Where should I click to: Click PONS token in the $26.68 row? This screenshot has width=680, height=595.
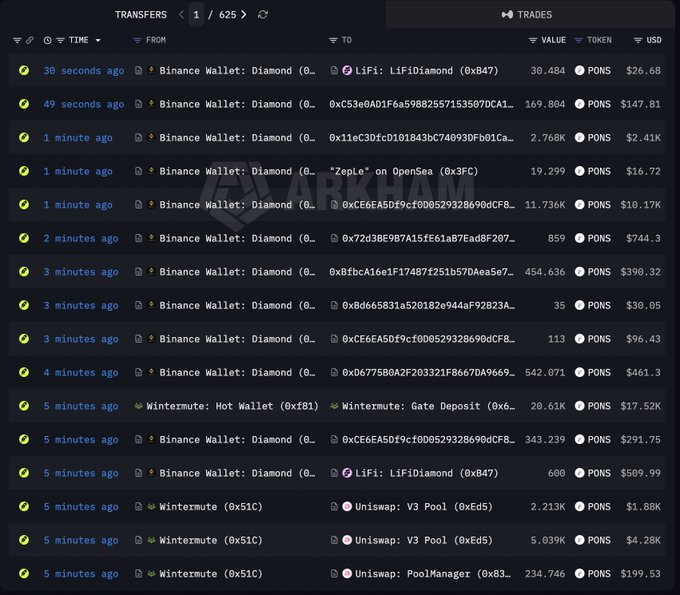point(592,71)
